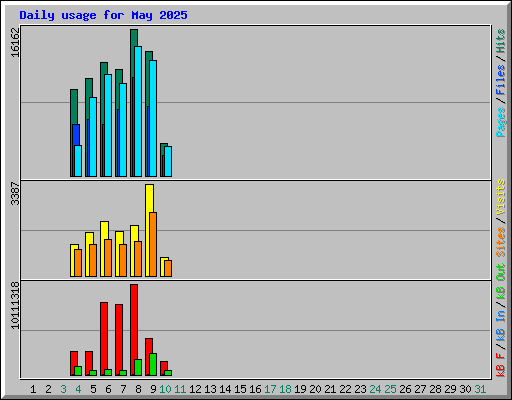Click day 13 on the x-axis

[x=210, y=389]
